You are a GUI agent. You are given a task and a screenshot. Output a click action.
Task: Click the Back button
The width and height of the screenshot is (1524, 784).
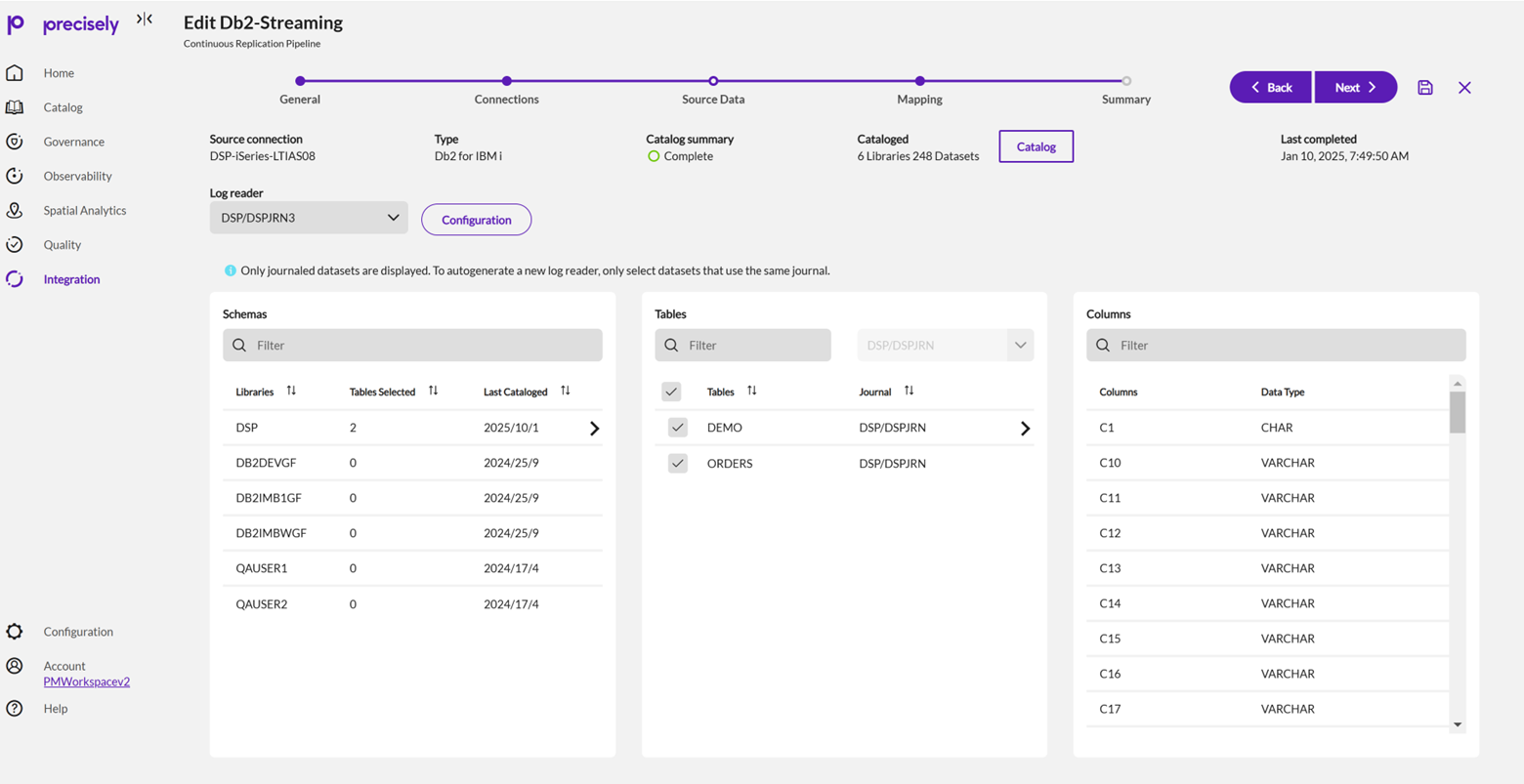tap(1270, 87)
